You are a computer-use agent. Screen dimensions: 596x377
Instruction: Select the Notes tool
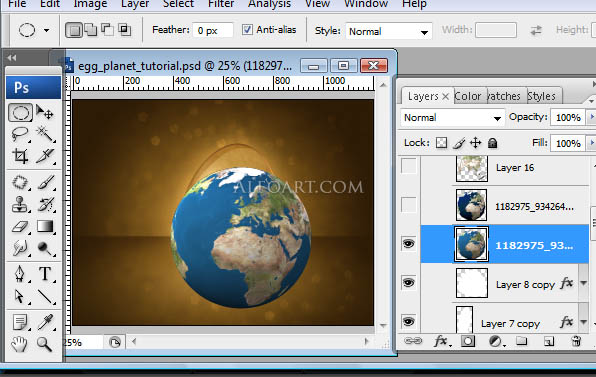(20, 322)
